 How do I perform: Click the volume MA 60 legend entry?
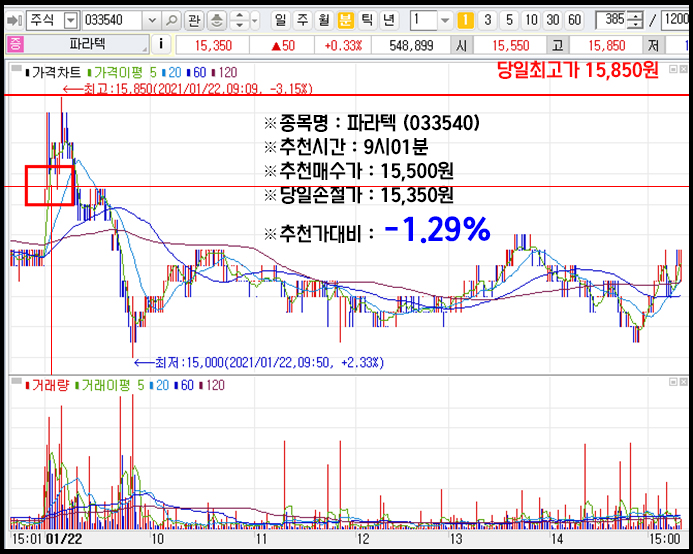(184, 386)
